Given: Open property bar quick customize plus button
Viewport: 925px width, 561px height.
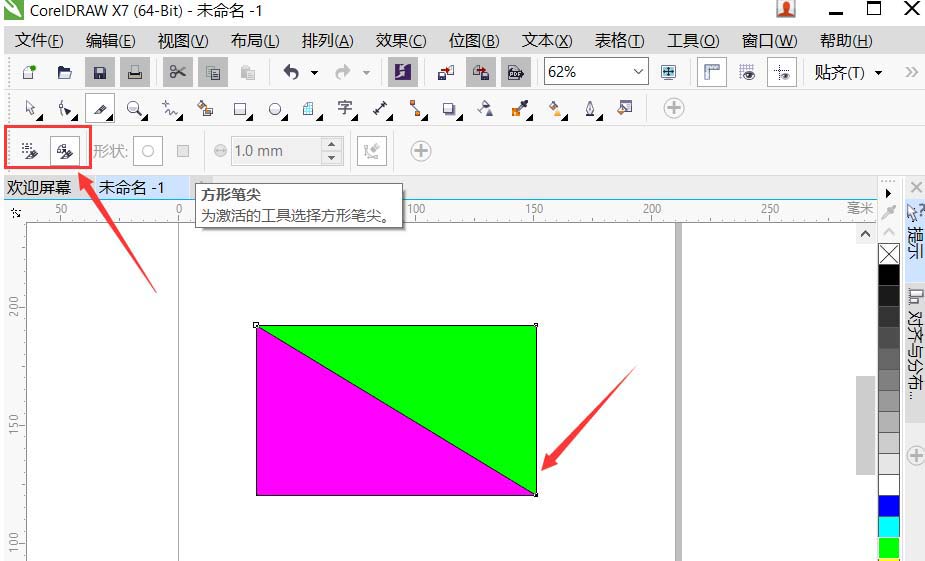Looking at the screenshot, I should (x=421, y=151).
